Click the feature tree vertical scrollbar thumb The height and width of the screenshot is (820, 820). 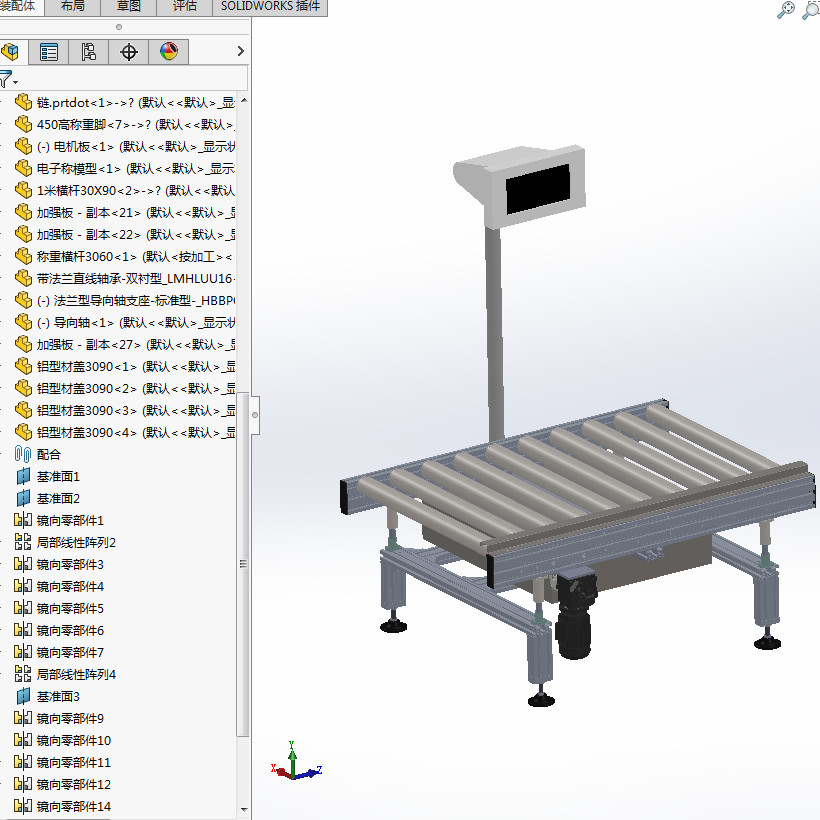pyautogui.click(x=243, y=564)
